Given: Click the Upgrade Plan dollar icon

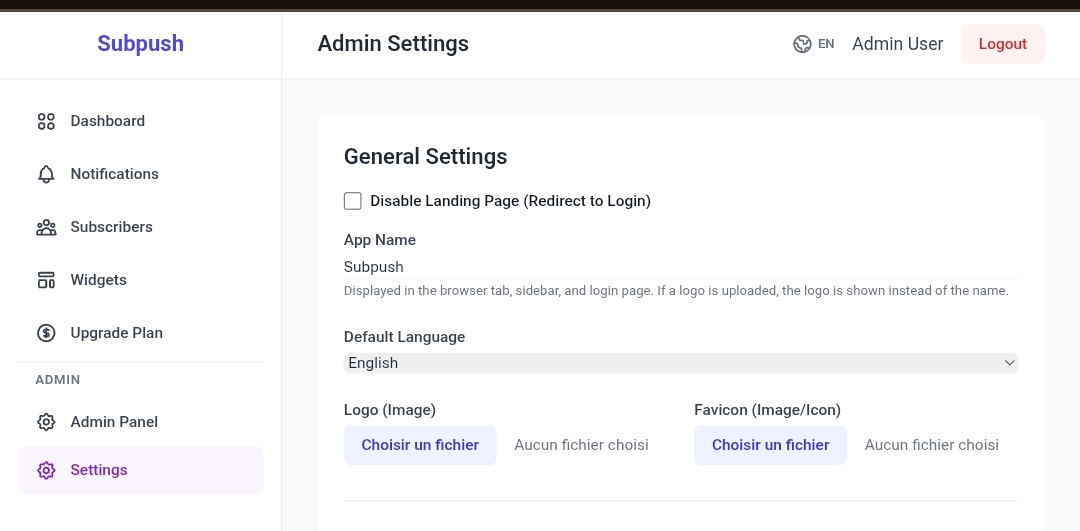Looking at the screenshot, I should (x=46, y=333).
